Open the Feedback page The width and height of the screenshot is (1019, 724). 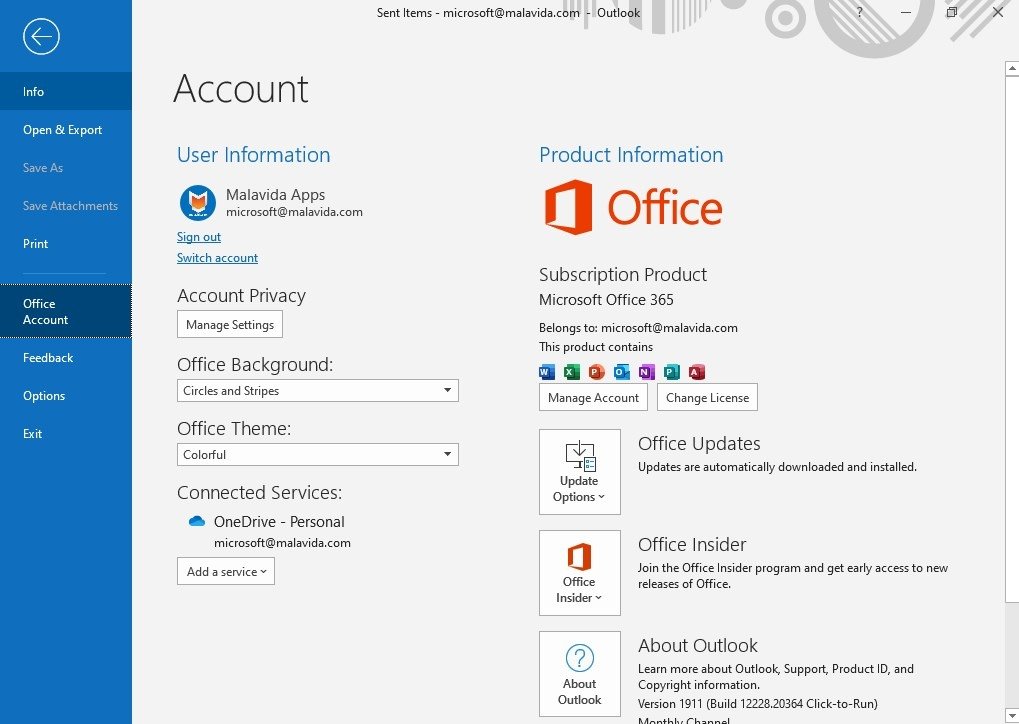(66, 357)
